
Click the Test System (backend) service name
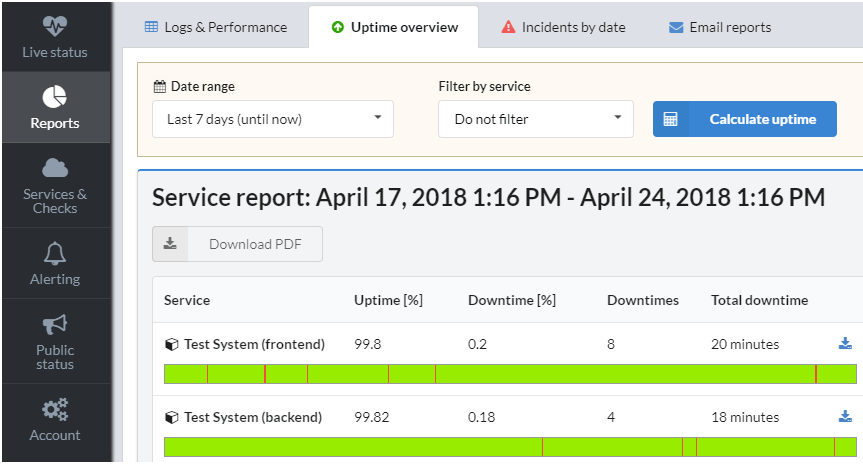click(x=253, y=417)
